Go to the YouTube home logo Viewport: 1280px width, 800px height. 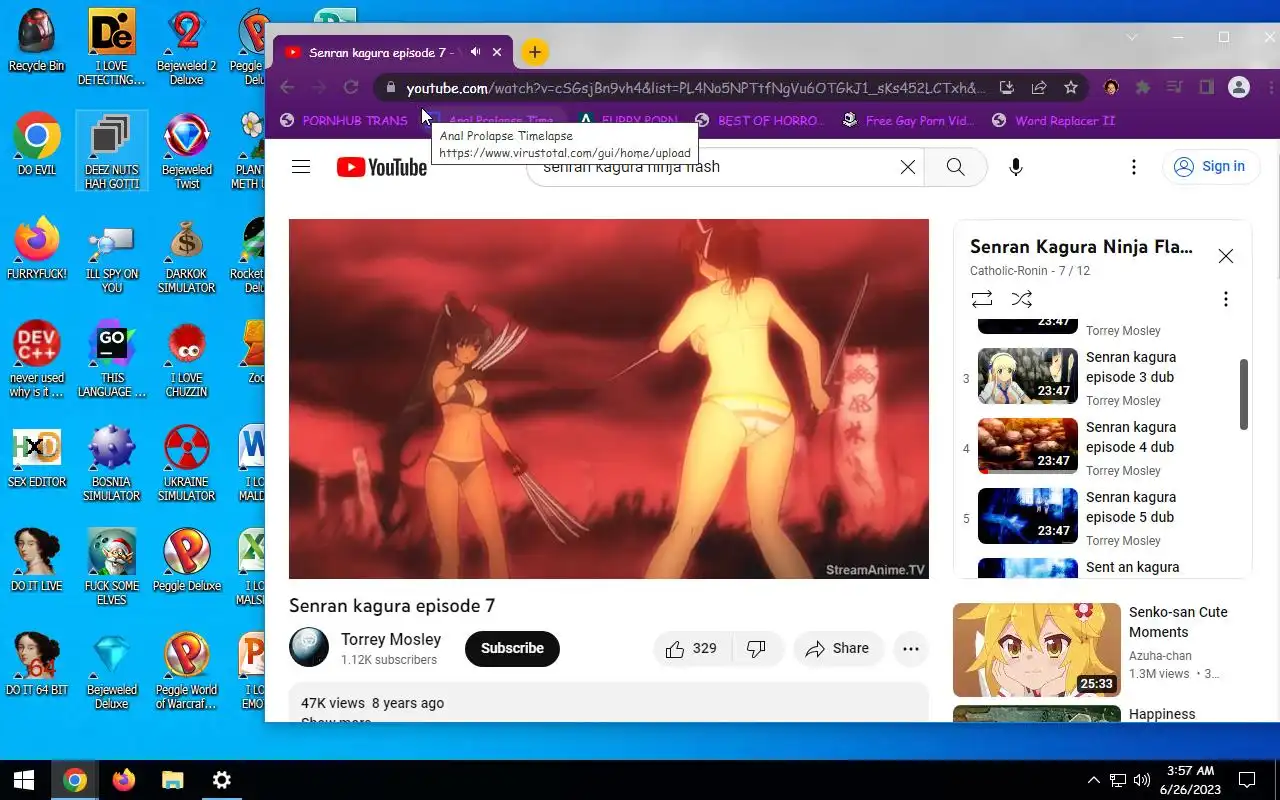click(381, 167)
